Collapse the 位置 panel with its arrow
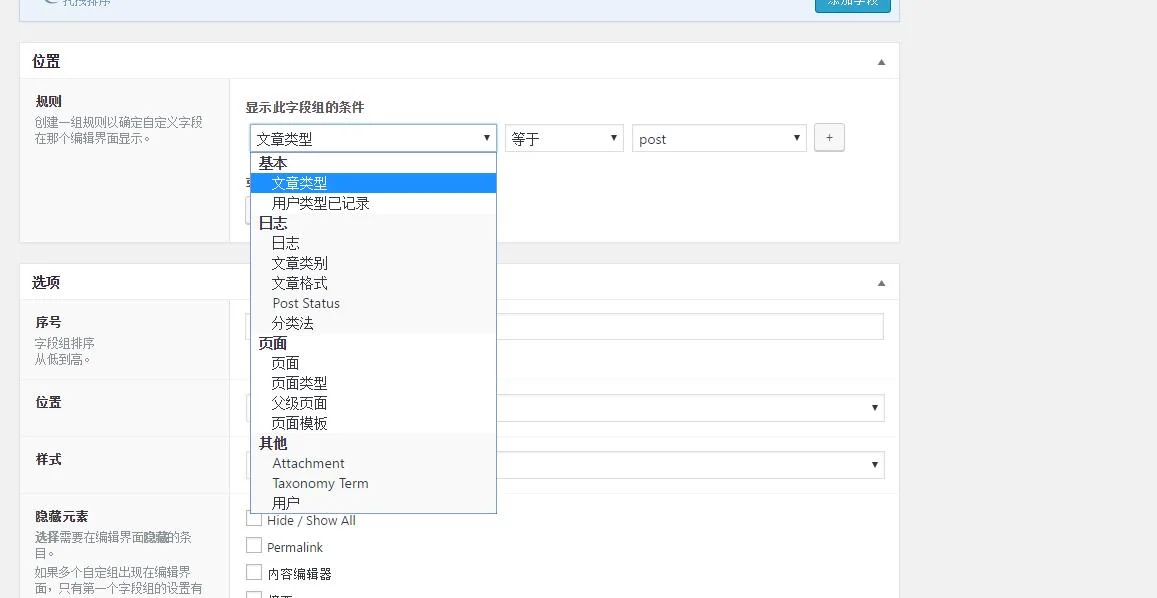Screen dimensions: 1157x598 coord(881,60)
